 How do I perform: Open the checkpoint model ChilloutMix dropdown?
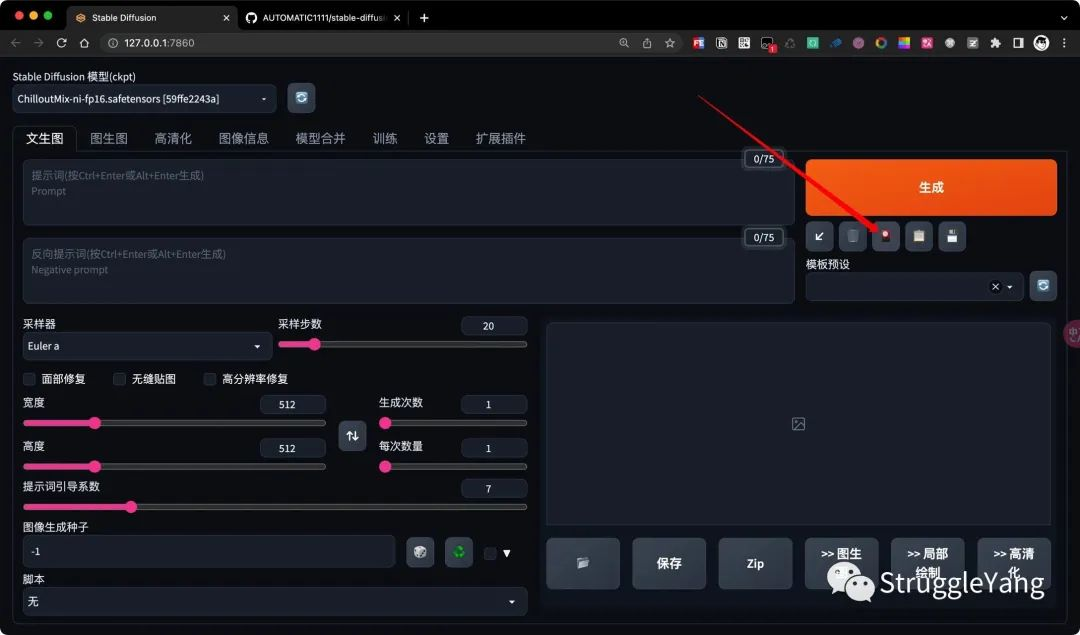point(144,98)
